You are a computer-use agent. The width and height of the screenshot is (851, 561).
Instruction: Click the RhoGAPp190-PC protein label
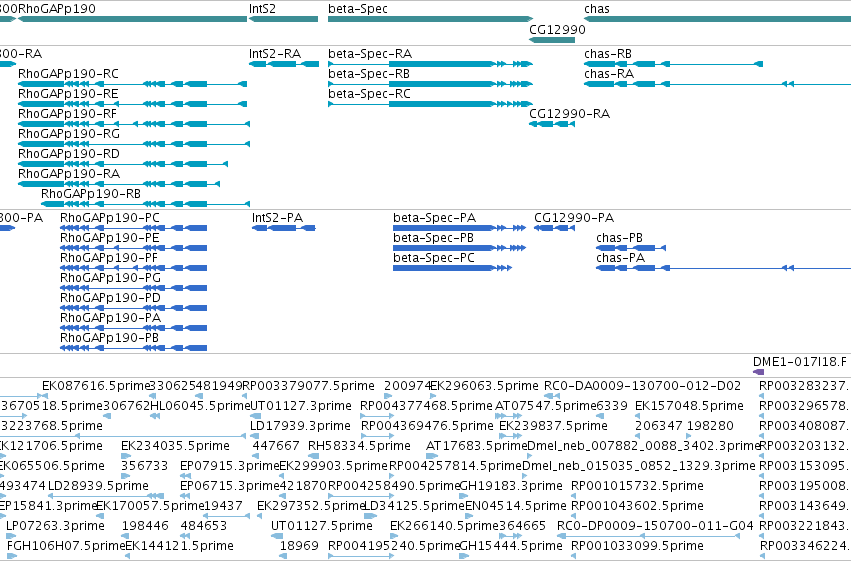click(110, 218)
